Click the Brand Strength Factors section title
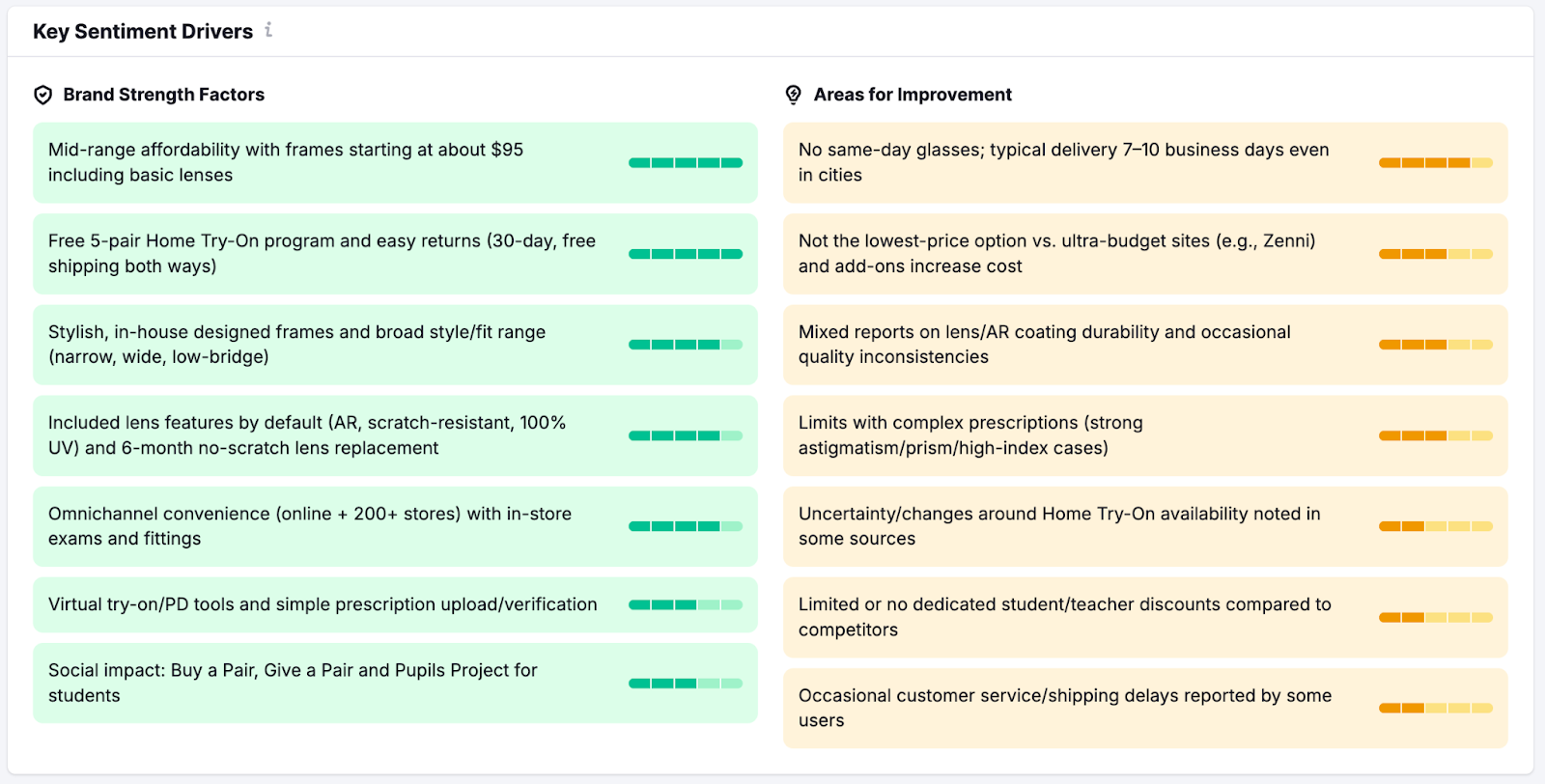The image size is (1545, 784). point(163,95)
